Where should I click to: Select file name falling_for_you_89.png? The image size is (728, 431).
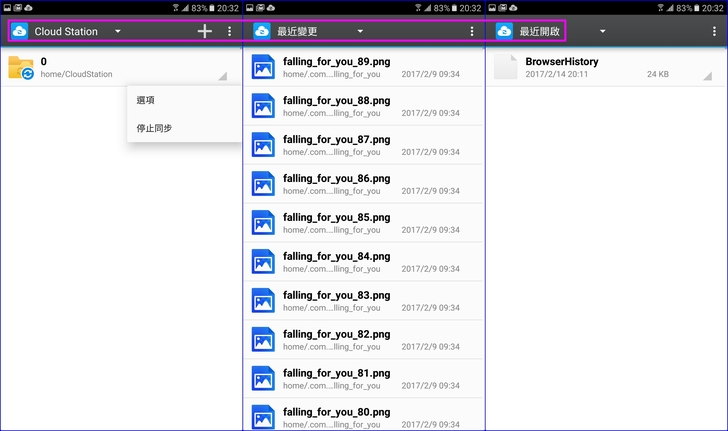[337, 62]
